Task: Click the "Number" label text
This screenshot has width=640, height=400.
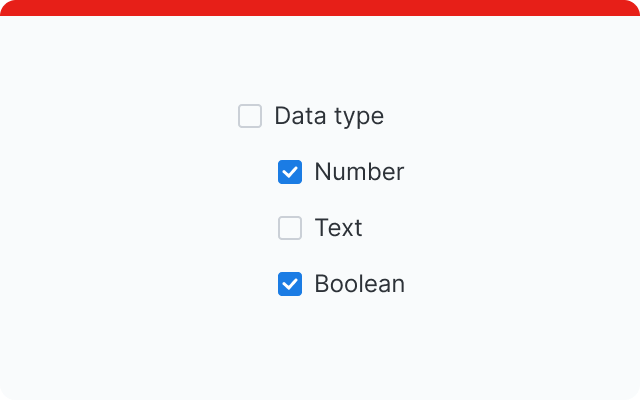Action: [359, 172]
